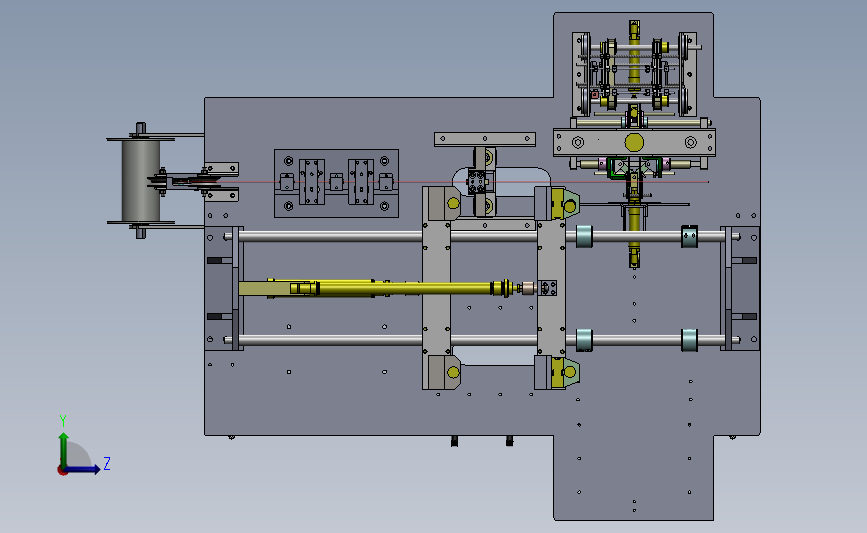This screenshot has height=533, width=867.
Task: Select the yellow pneumatic cylinder body
Action: tap(403, 288)
